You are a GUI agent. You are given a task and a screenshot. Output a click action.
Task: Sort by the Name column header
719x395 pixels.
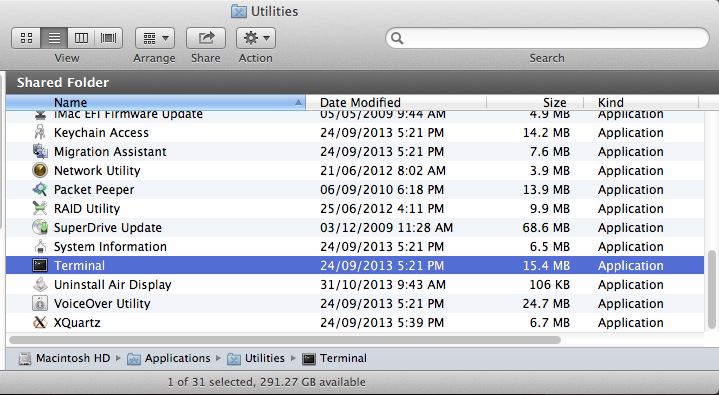[156, 102]
